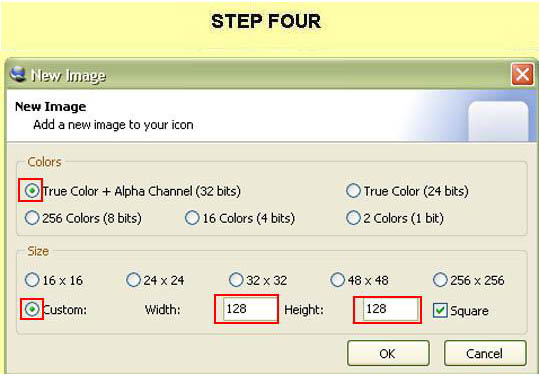539x378 pixels.
Task: Choose the 16 x 16 size
Action: [32, 280]
